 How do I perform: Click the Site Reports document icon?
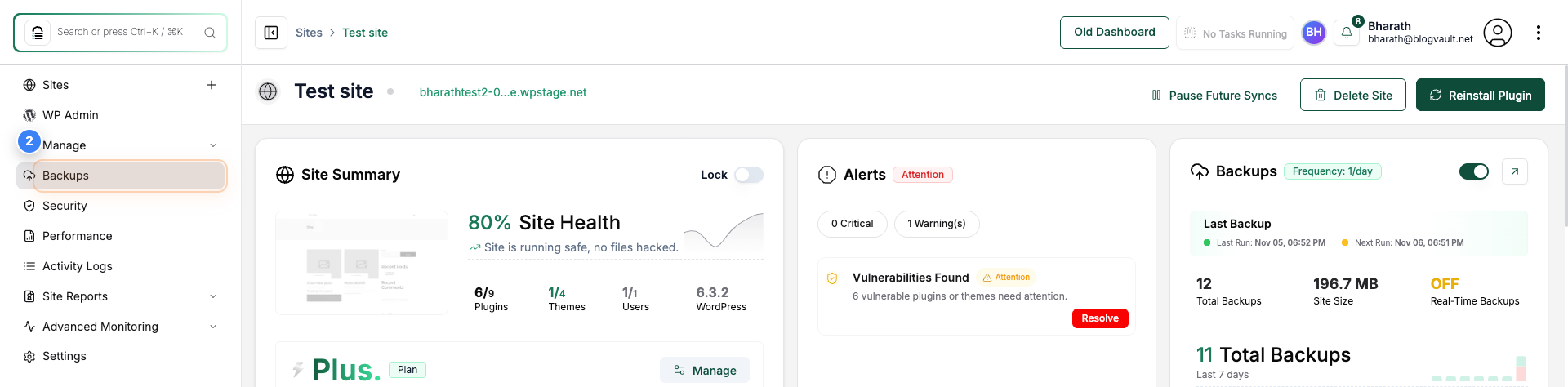click(x=29, y=296)
